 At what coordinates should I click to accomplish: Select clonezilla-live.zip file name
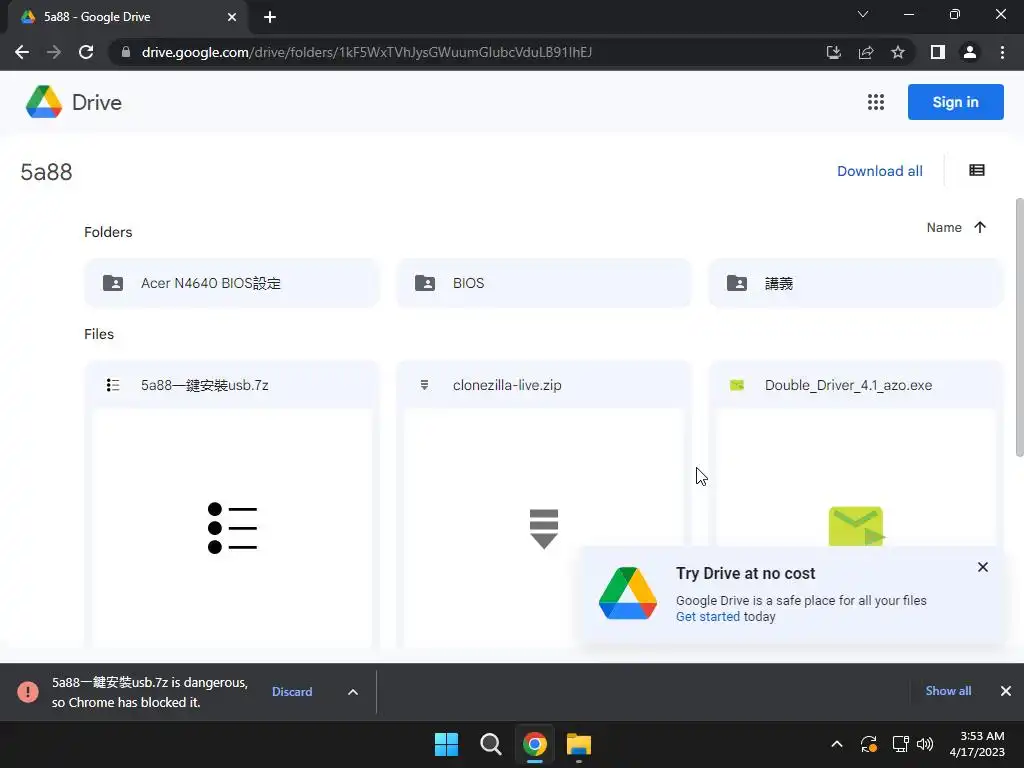[507, 385]
